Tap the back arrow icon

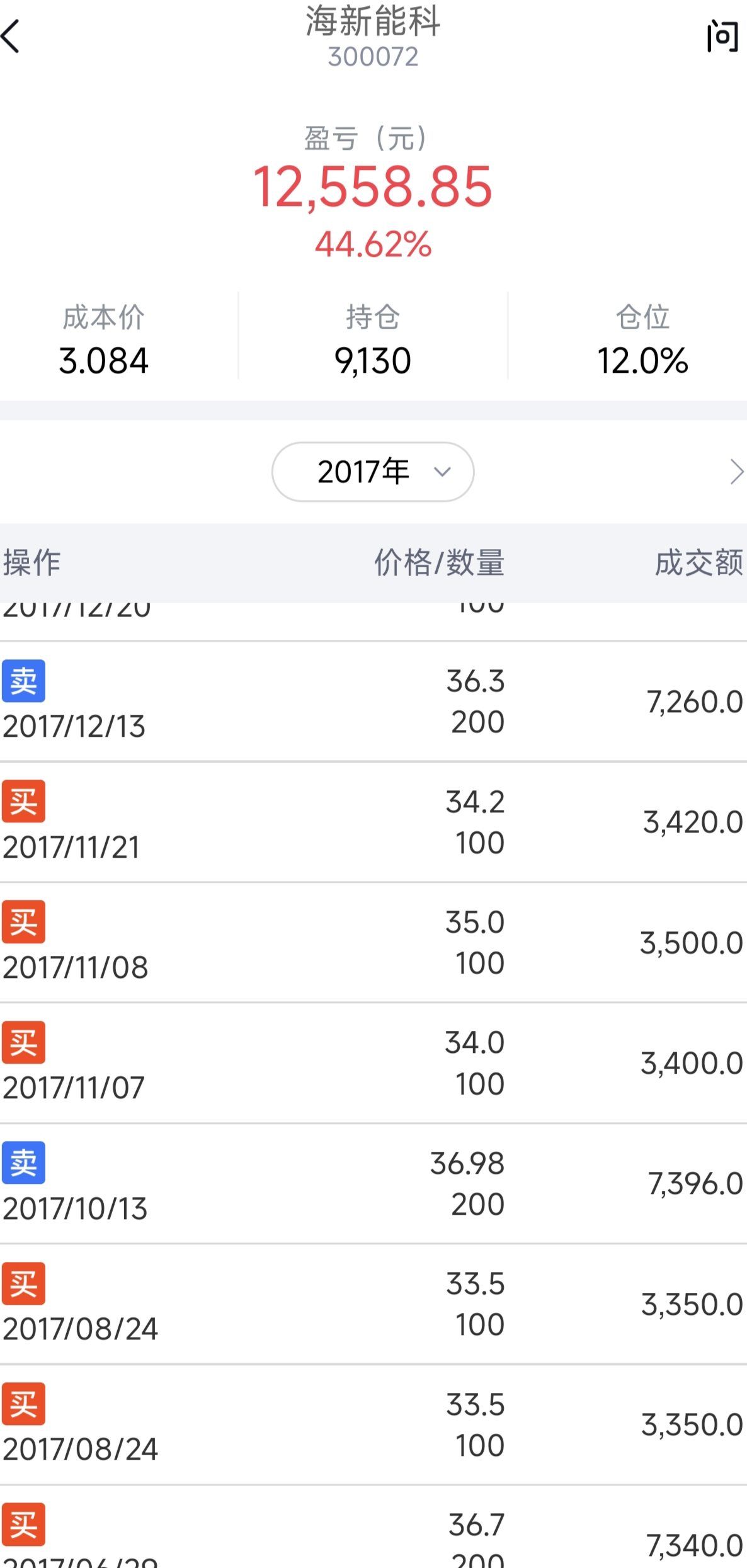pyautogui.click(x=11, y=36)
